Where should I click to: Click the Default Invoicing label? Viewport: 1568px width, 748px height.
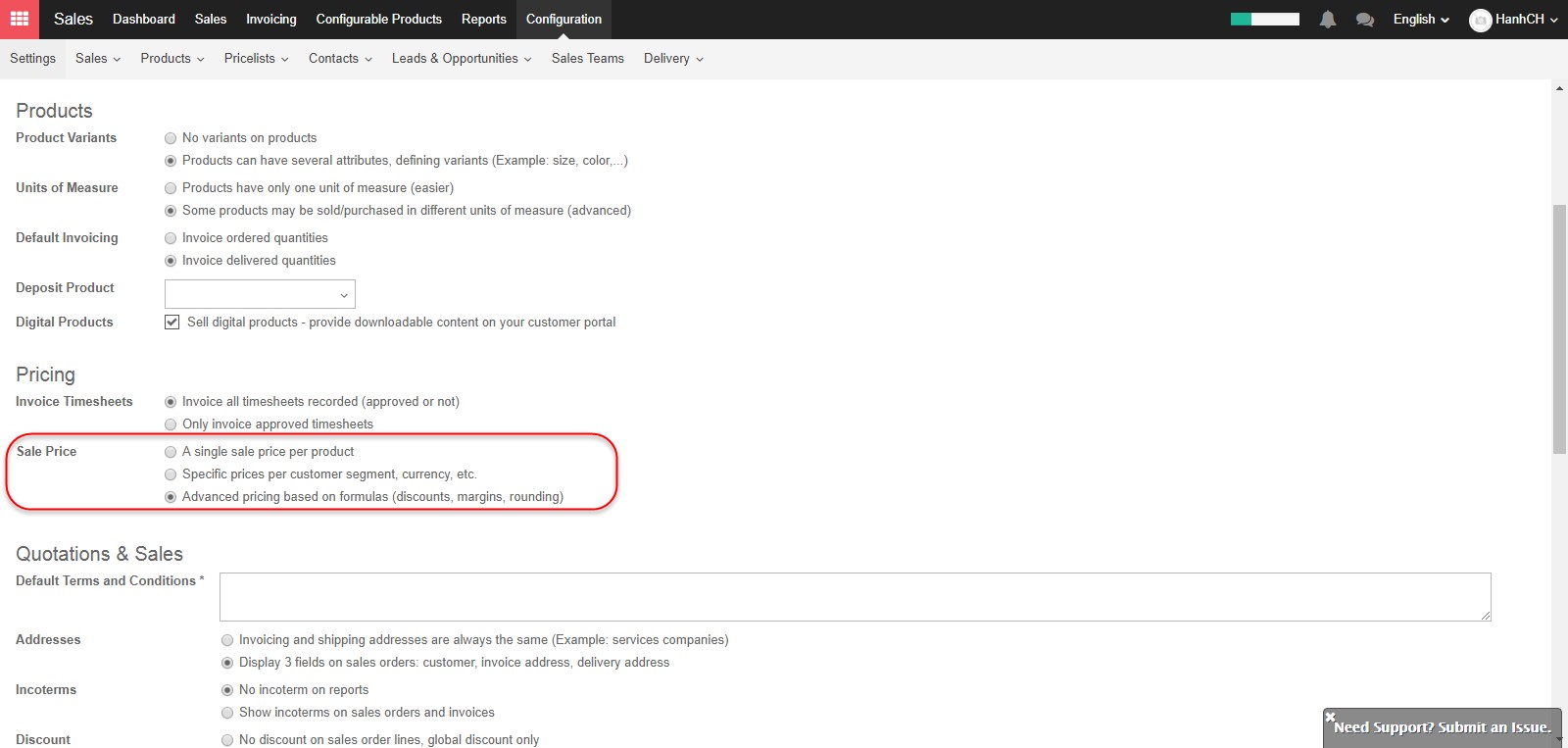(x=67, y=238)
